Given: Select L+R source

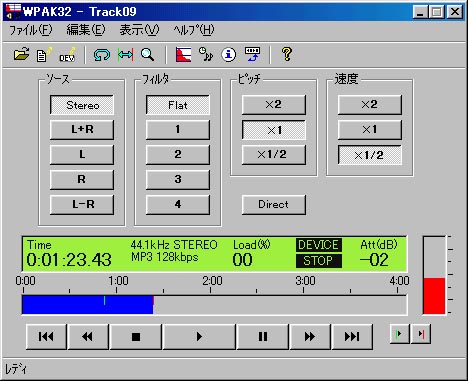Looking at the screenshot, I should 82,129.
